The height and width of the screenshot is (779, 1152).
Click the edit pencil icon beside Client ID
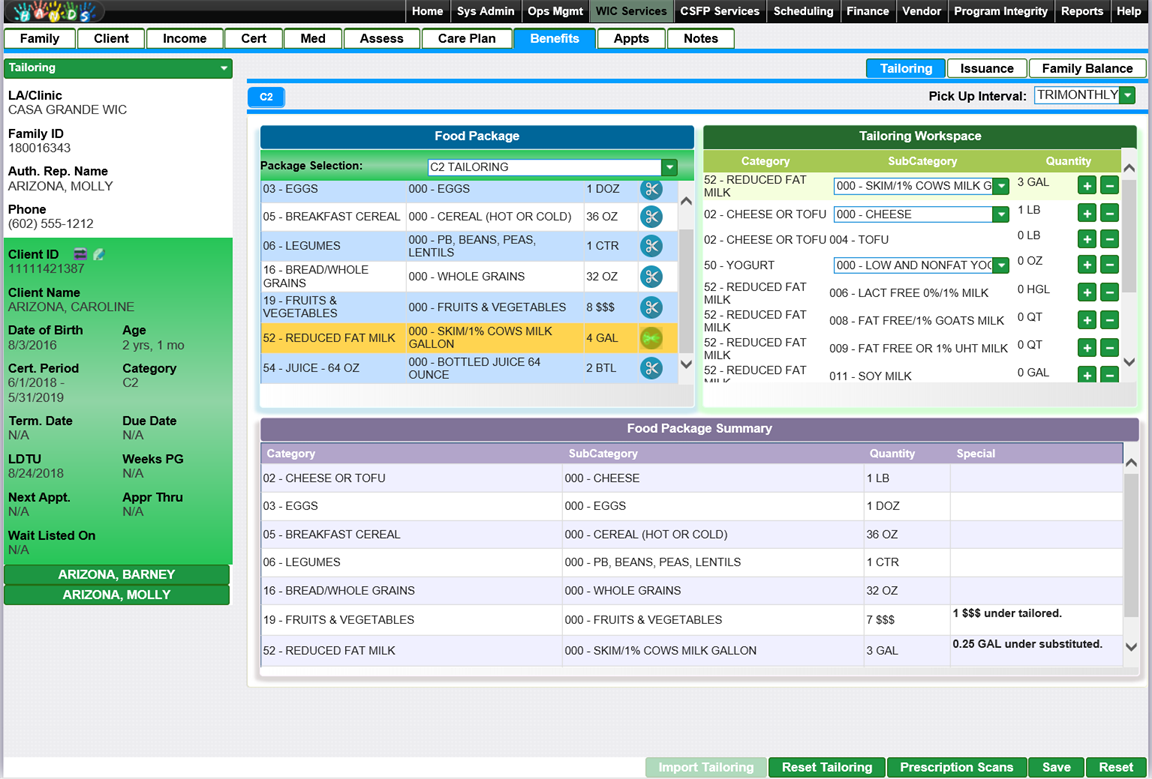click(98, 255)
